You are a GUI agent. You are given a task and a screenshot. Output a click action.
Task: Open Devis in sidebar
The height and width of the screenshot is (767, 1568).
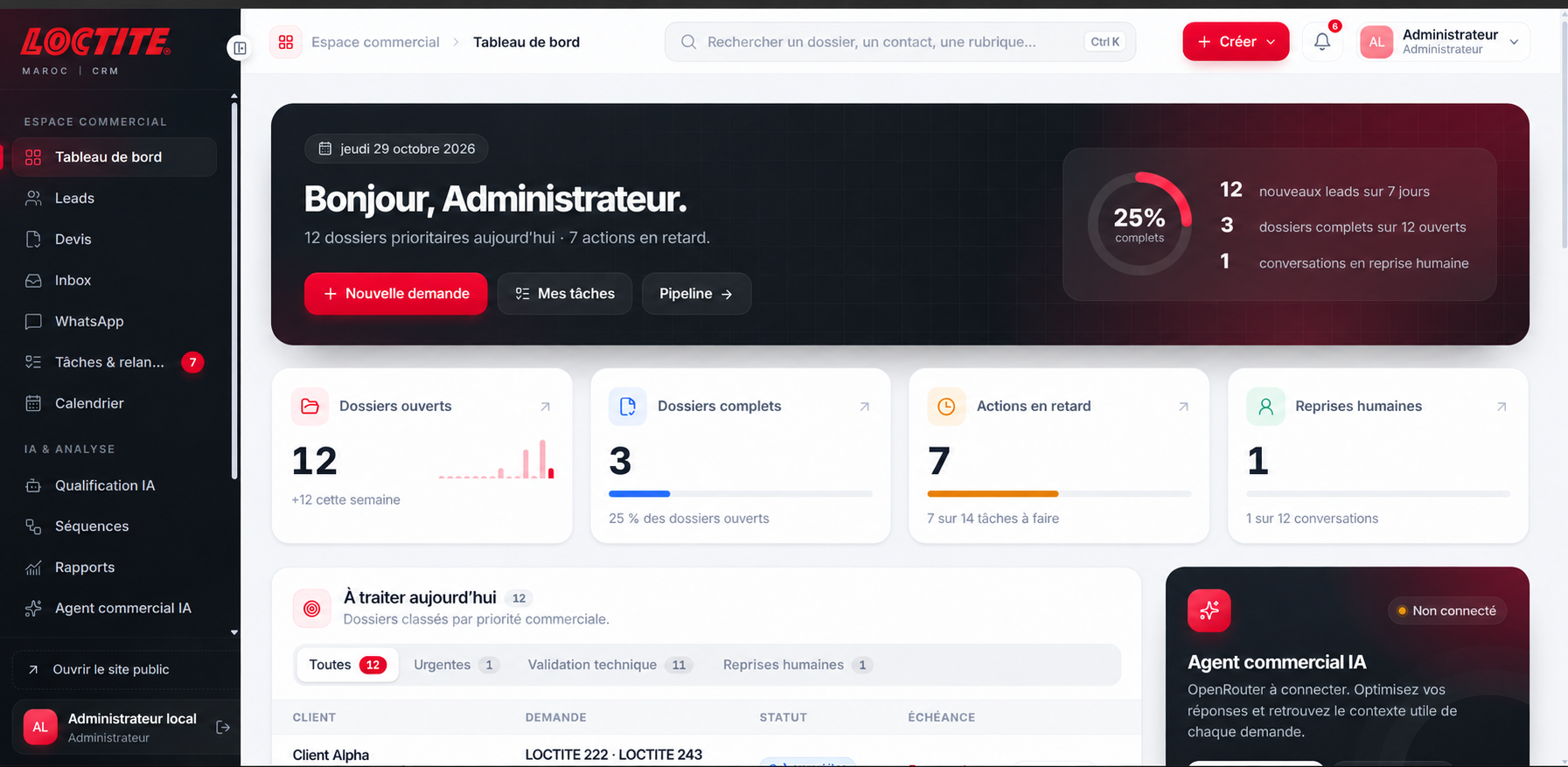click(x=114, y=239)
